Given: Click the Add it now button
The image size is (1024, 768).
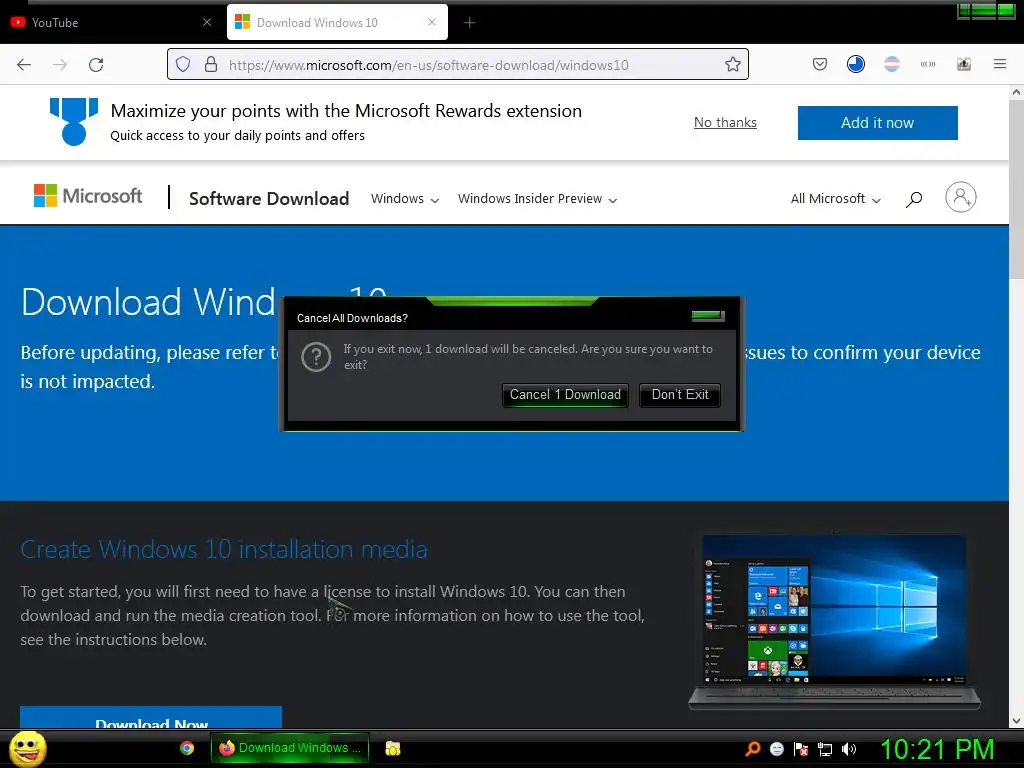Looking at the screenshot, I should 877,123.
